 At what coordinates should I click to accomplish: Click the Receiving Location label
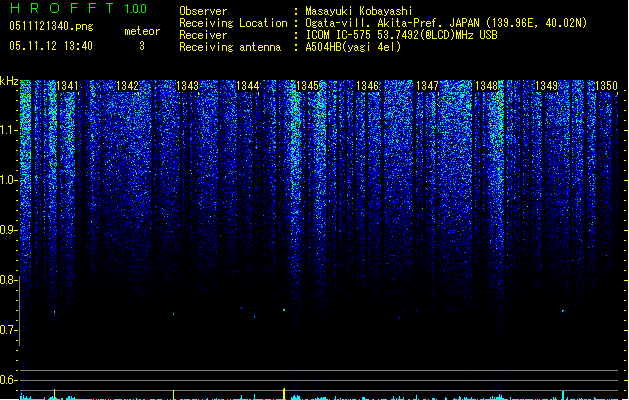tap(233, 23)
